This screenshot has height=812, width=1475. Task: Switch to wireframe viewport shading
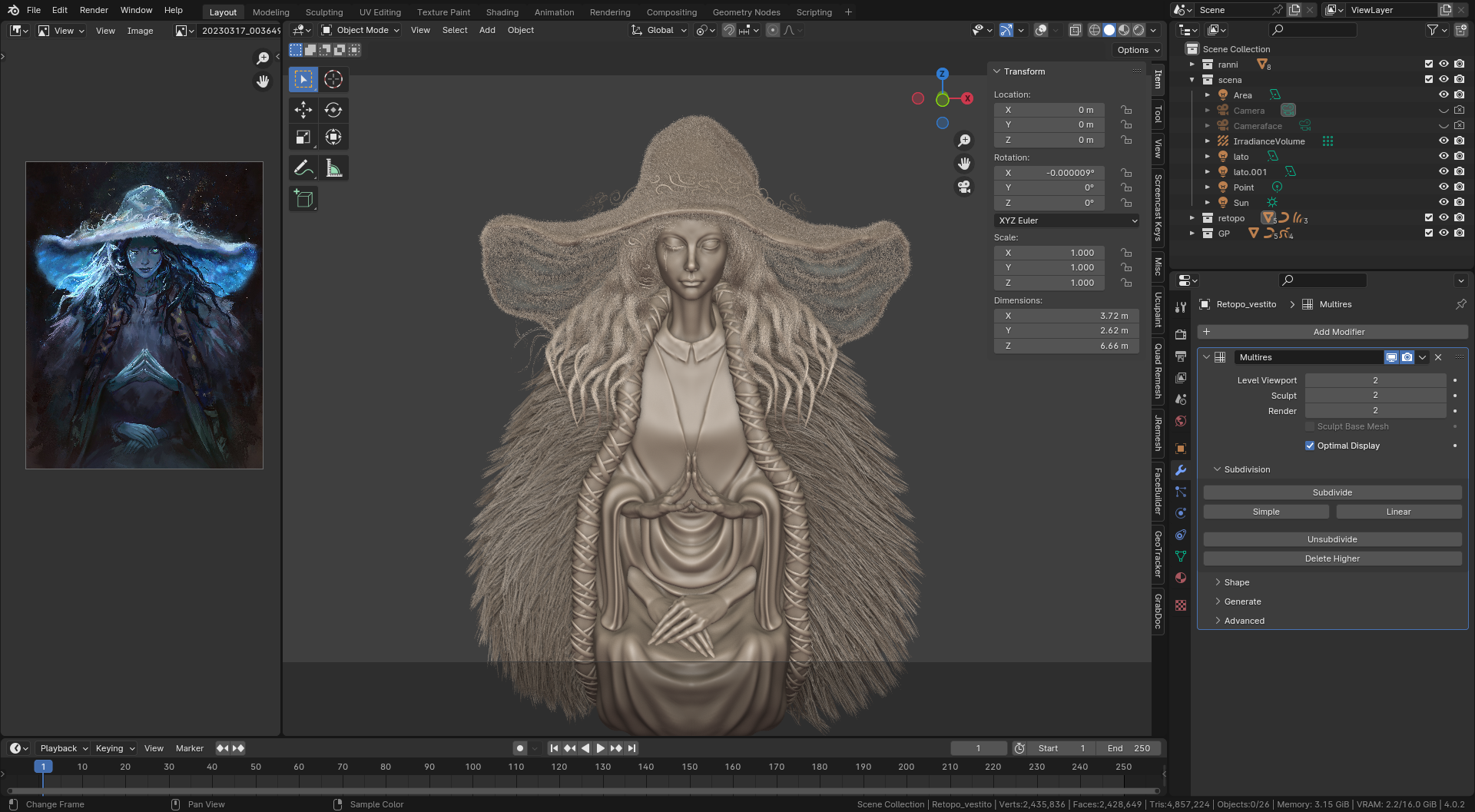coord(1095,30)
